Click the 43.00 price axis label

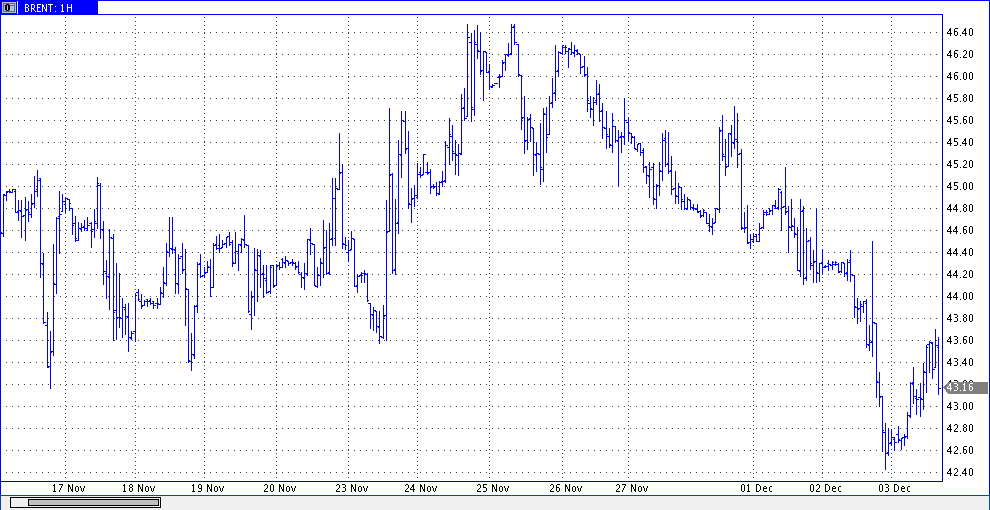958,406
